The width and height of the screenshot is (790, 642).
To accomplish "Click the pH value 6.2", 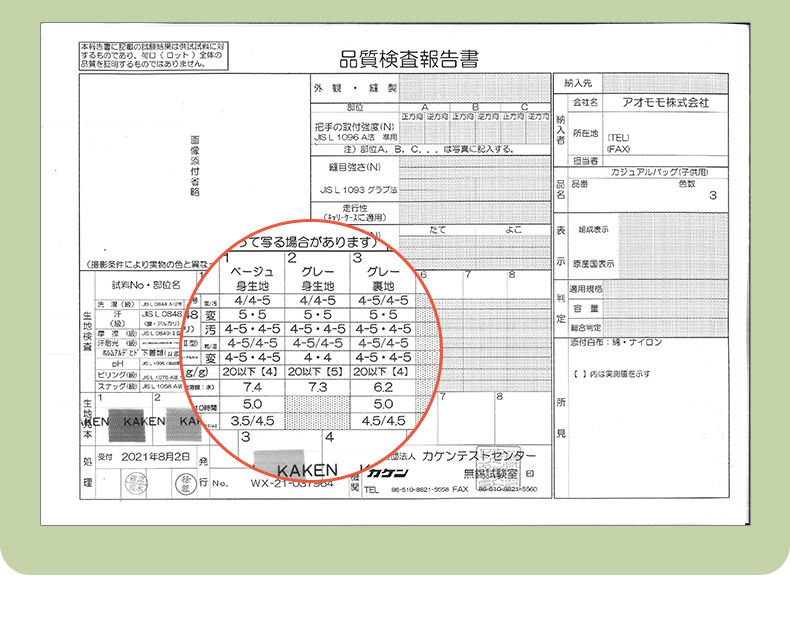I will pos(383,386).
